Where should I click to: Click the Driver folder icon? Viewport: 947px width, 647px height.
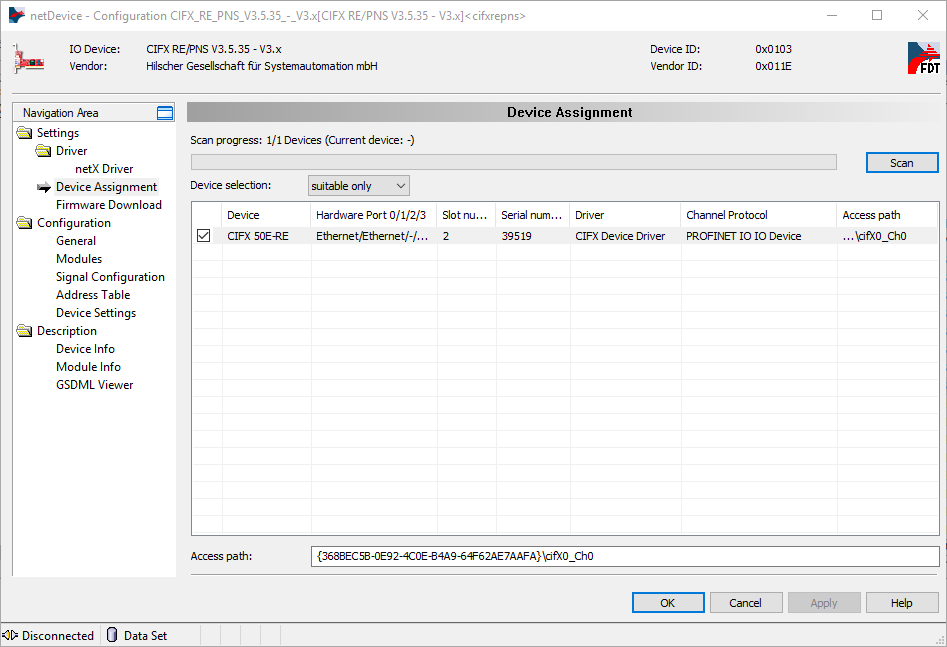pos(43,151)
